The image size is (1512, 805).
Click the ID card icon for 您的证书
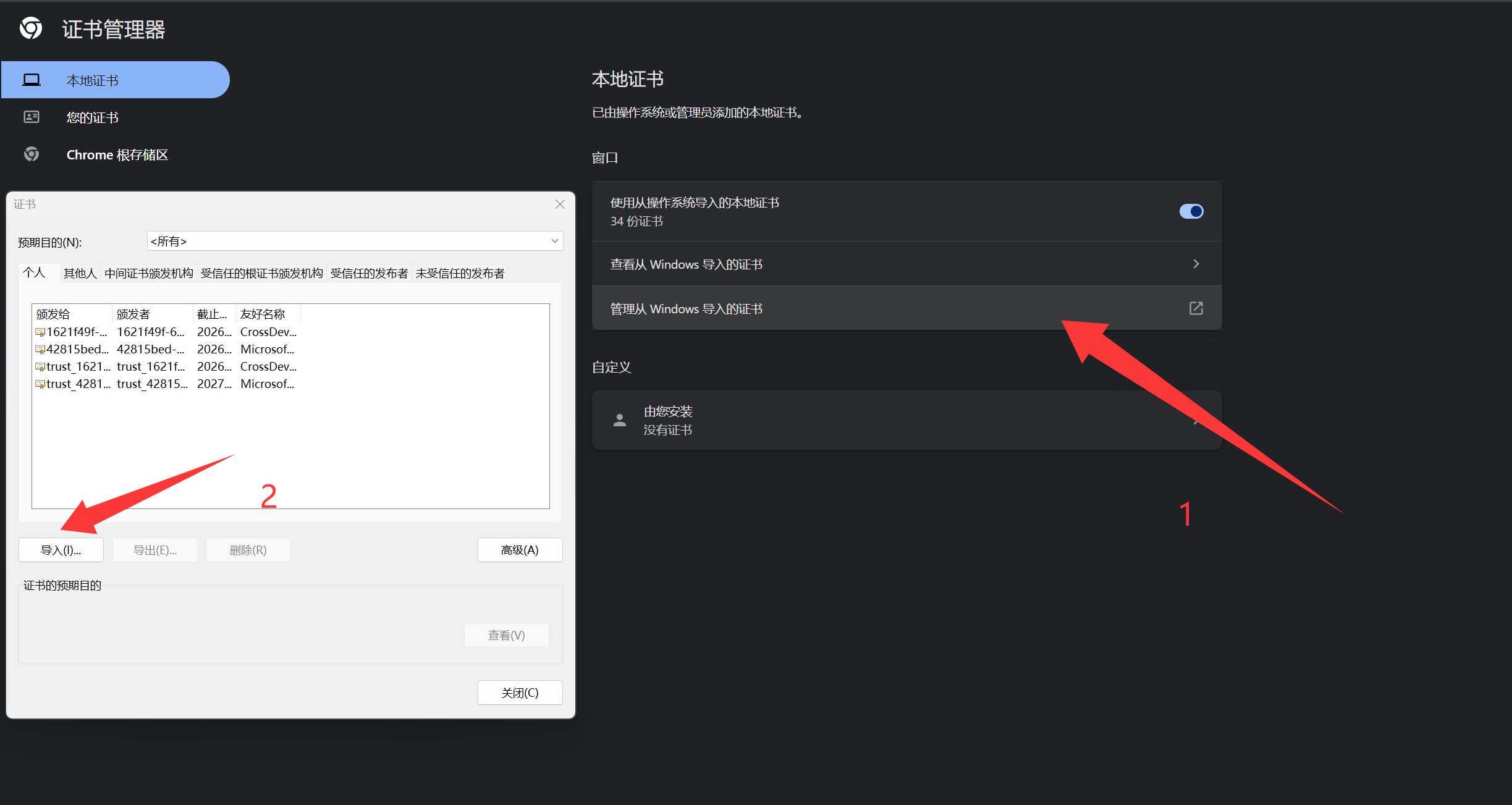[32, 117]
